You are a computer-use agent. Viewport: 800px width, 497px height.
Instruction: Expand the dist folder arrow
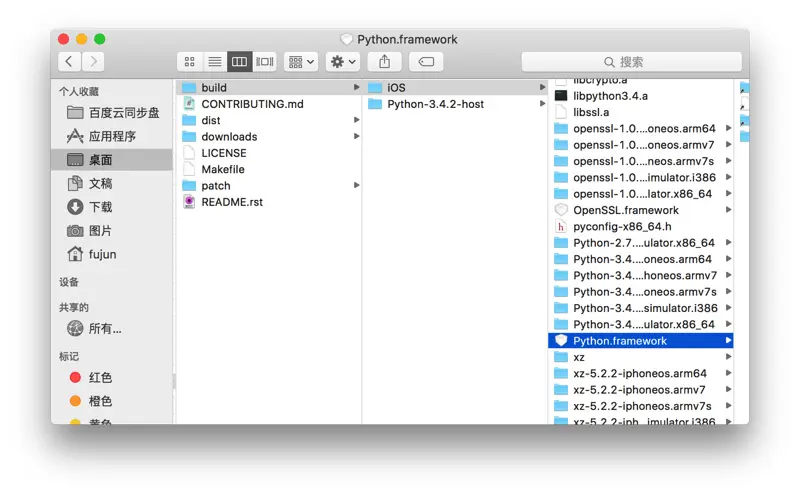tap(356, 120)
